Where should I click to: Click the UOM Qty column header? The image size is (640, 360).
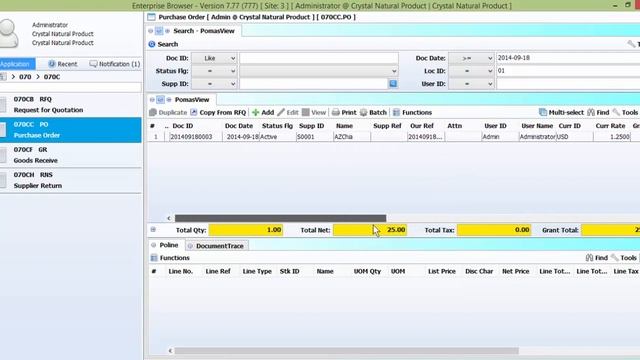(x=367, y=271)
